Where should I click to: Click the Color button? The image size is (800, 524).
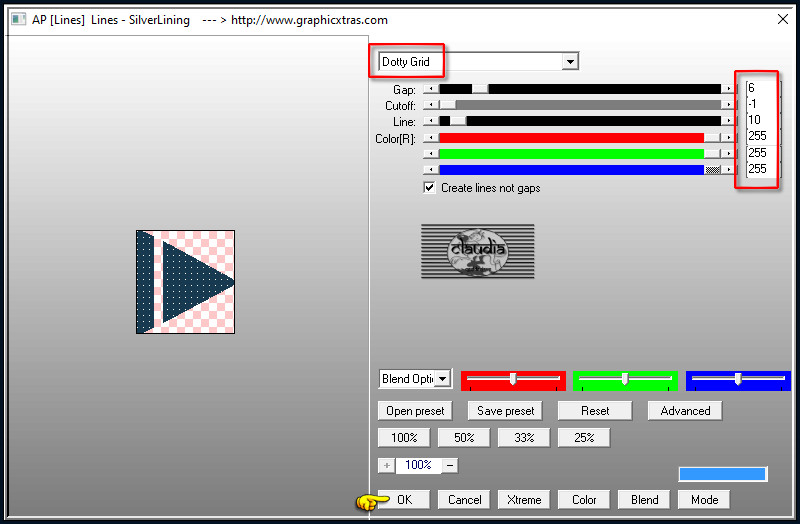pos(584,500)
